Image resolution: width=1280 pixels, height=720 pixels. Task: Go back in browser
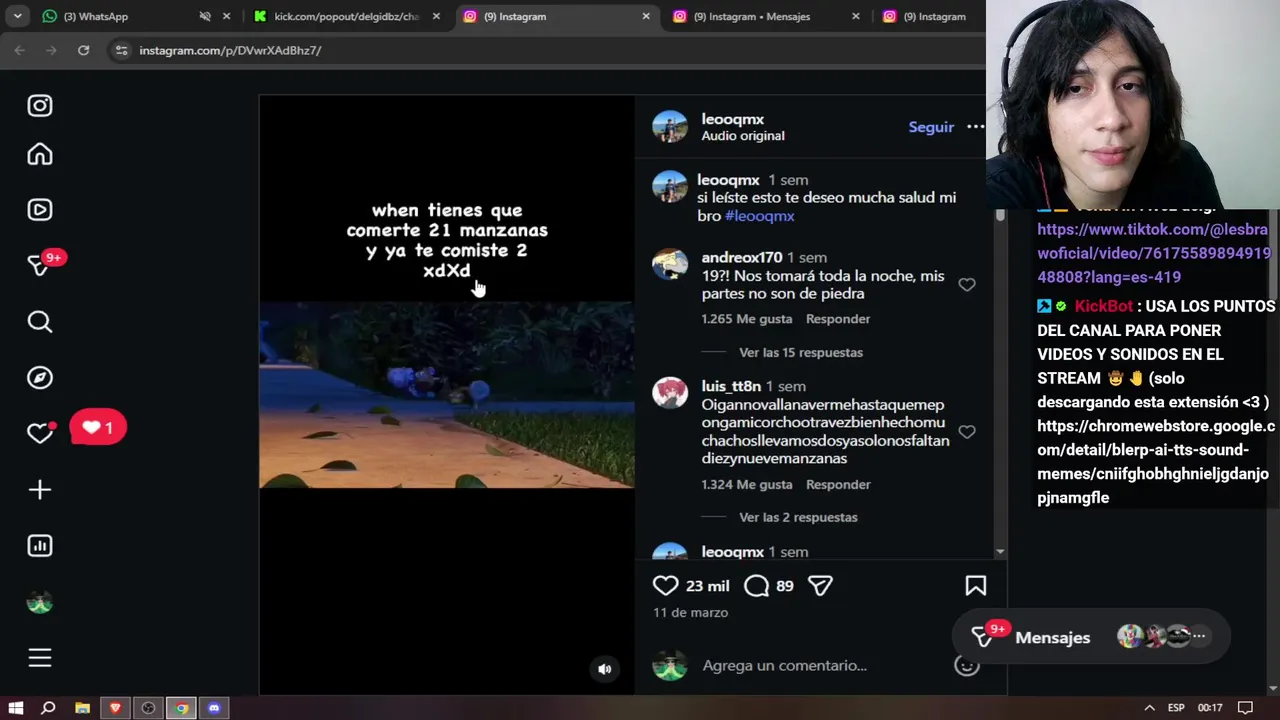(20, 50)
